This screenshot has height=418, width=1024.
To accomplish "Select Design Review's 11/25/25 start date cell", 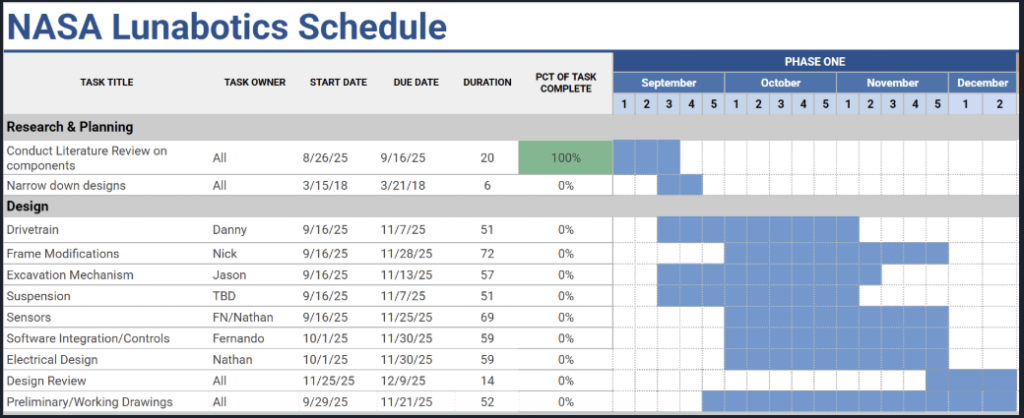I will pyautogui.click(x=328, y=380).
